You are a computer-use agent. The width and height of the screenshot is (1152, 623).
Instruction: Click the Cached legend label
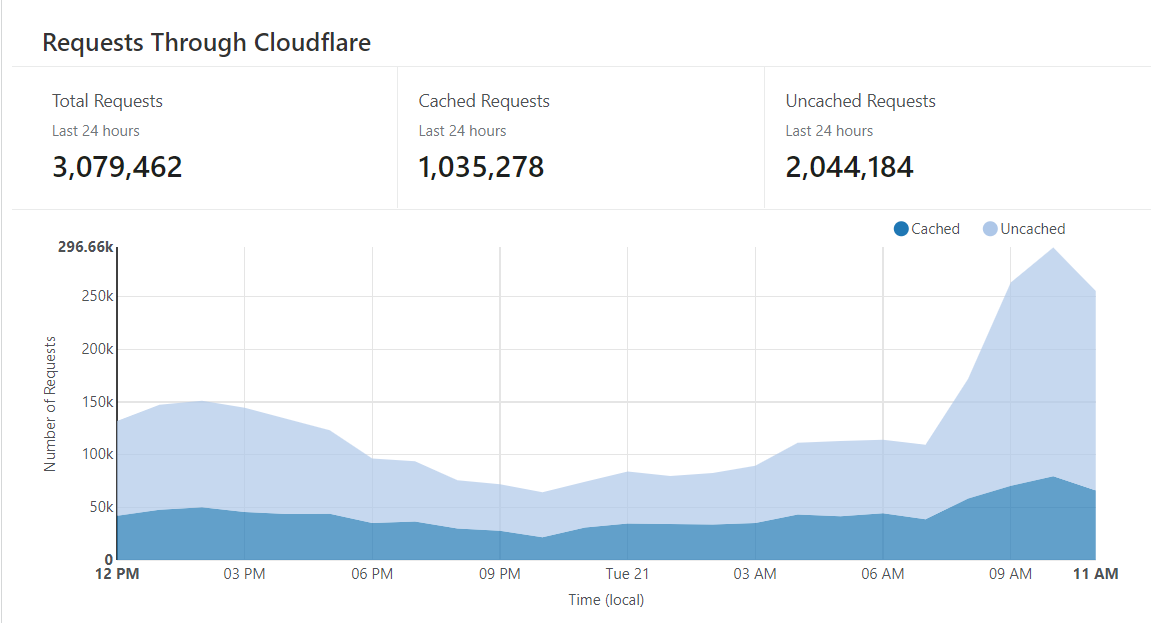(x=935, y=229)
